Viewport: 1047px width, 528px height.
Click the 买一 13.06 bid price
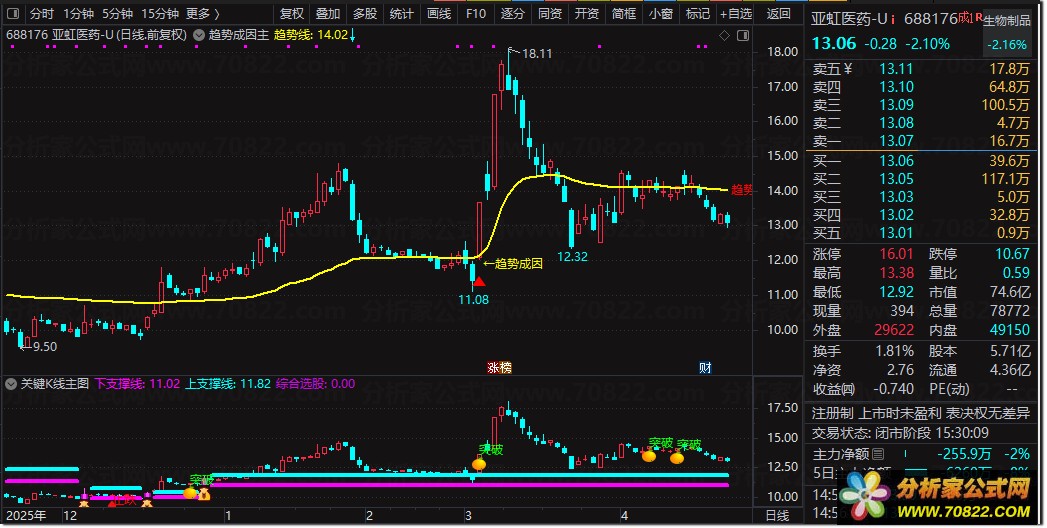coord(895,160)
